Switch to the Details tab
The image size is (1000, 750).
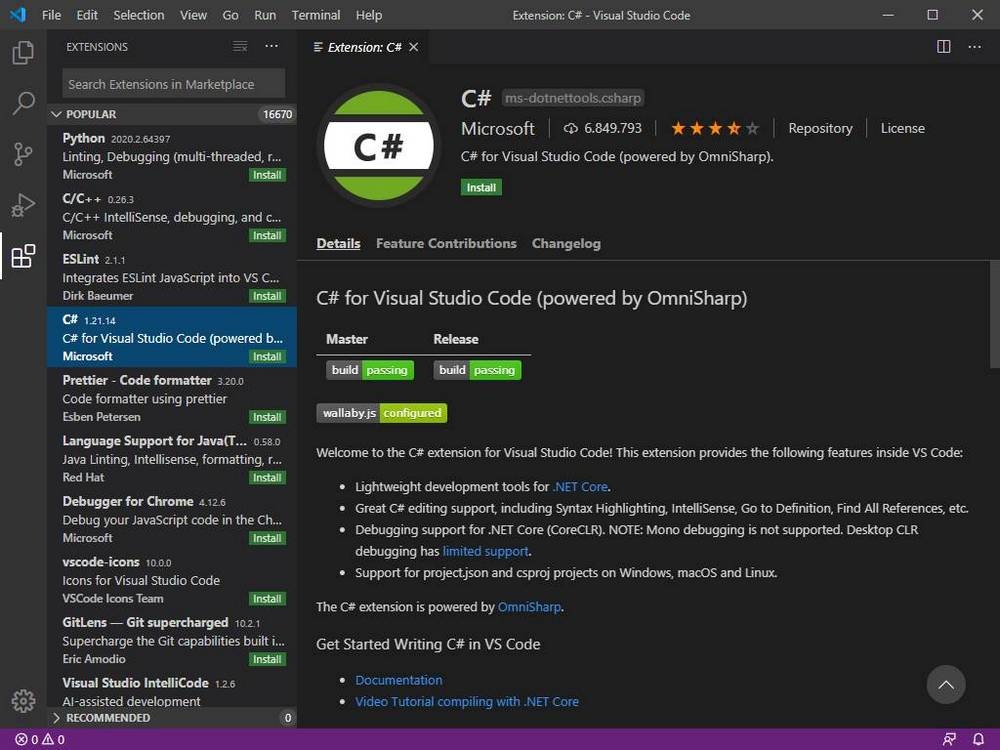coord(338,243)
